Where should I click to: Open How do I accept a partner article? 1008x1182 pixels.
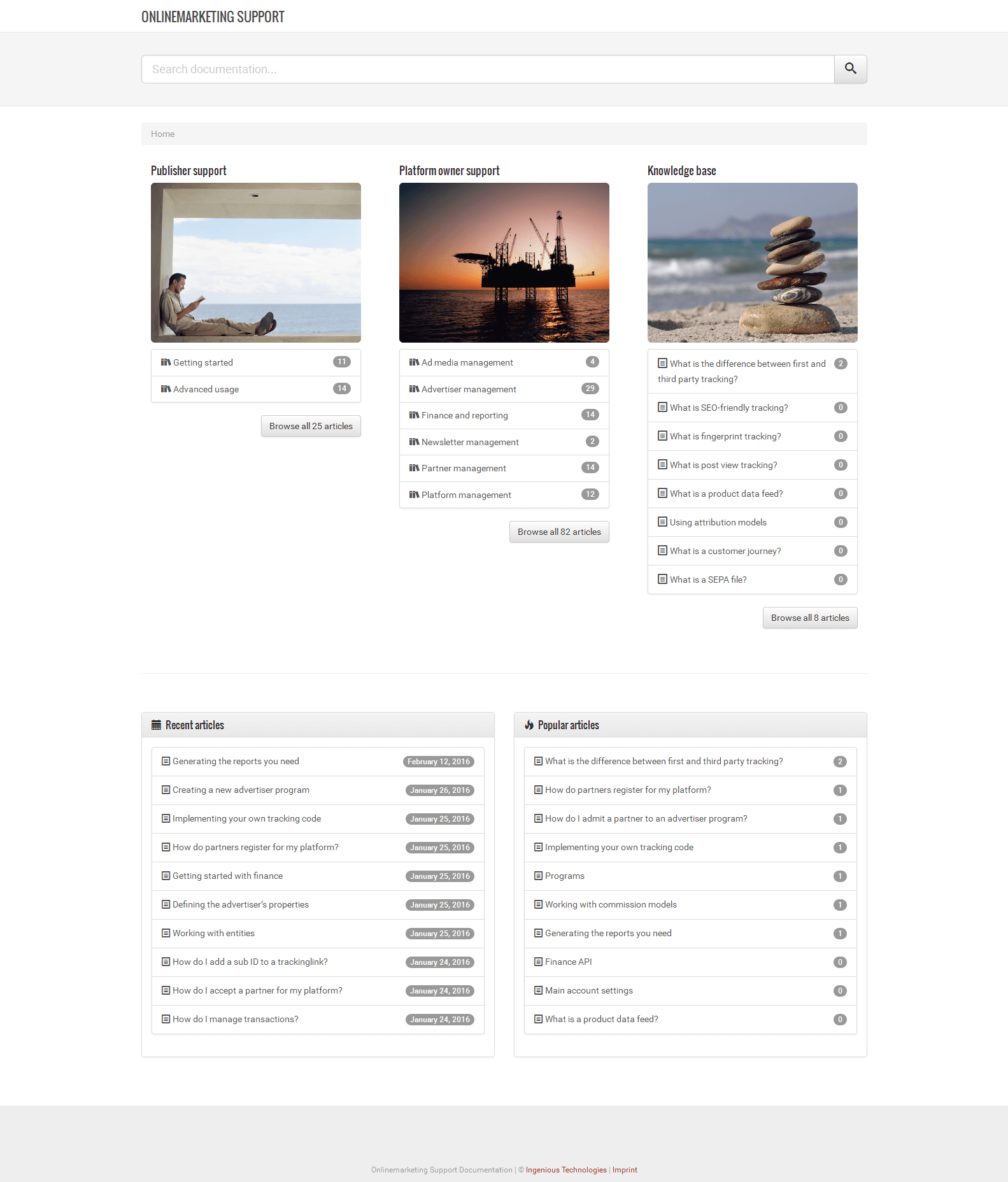coord(318,990)
